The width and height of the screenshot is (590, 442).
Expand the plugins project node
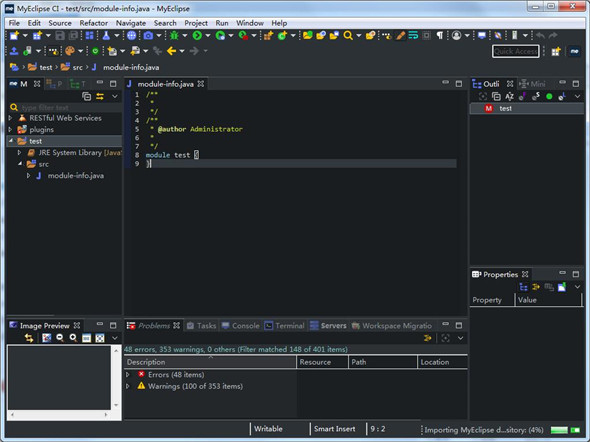coord(11,129)
